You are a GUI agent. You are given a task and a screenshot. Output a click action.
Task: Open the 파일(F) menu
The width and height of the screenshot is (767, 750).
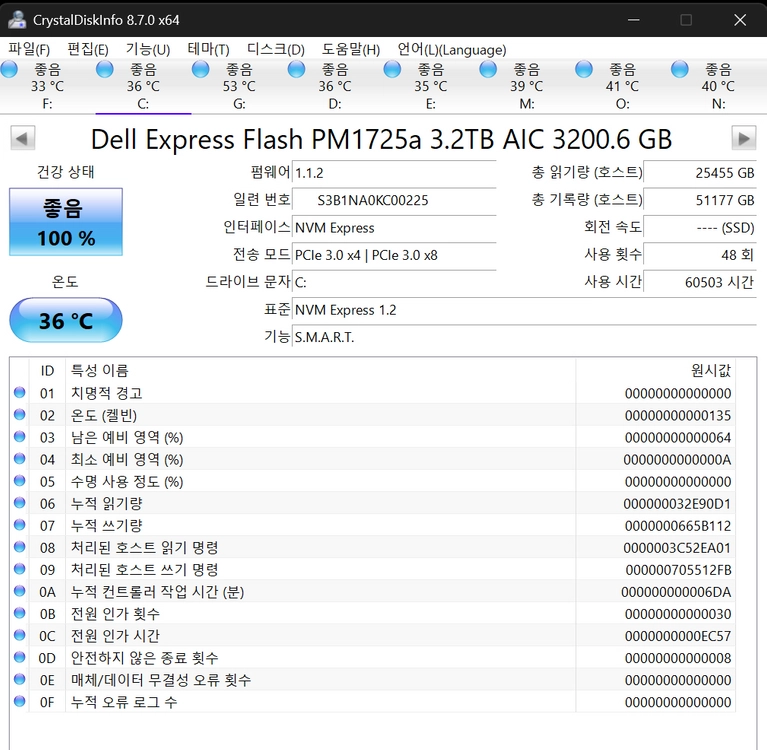click(x=29, y=49)
